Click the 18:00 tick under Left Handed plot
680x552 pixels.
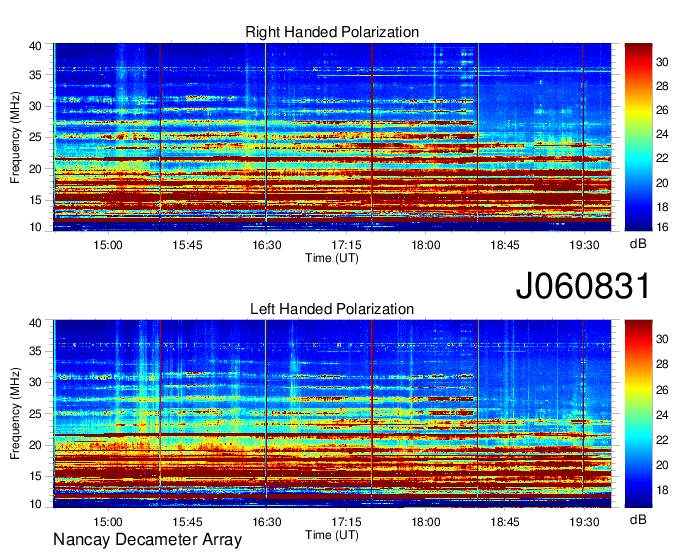point(425,522)
